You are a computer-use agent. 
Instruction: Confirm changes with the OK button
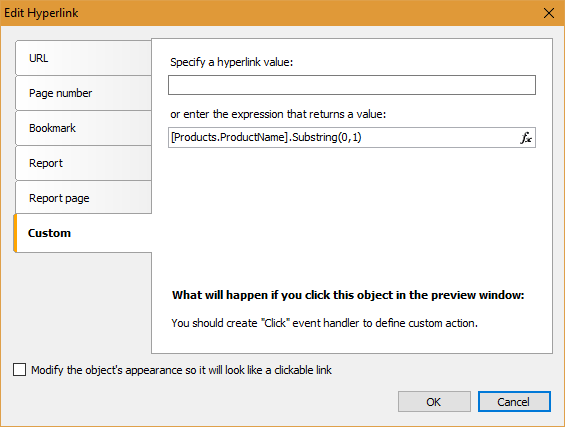(434, 401)
